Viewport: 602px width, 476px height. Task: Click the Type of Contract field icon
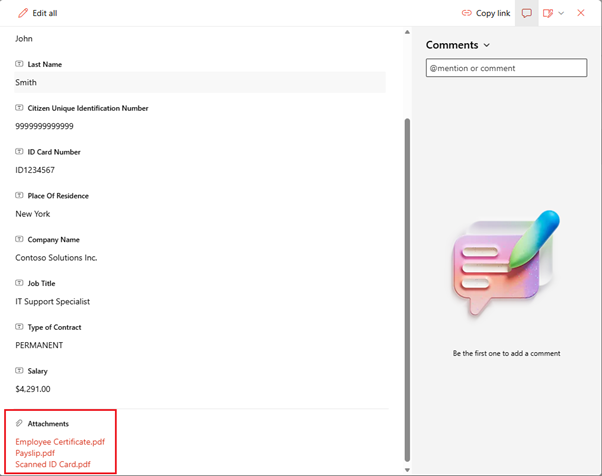pyautogui.click(x=19, y=326)
